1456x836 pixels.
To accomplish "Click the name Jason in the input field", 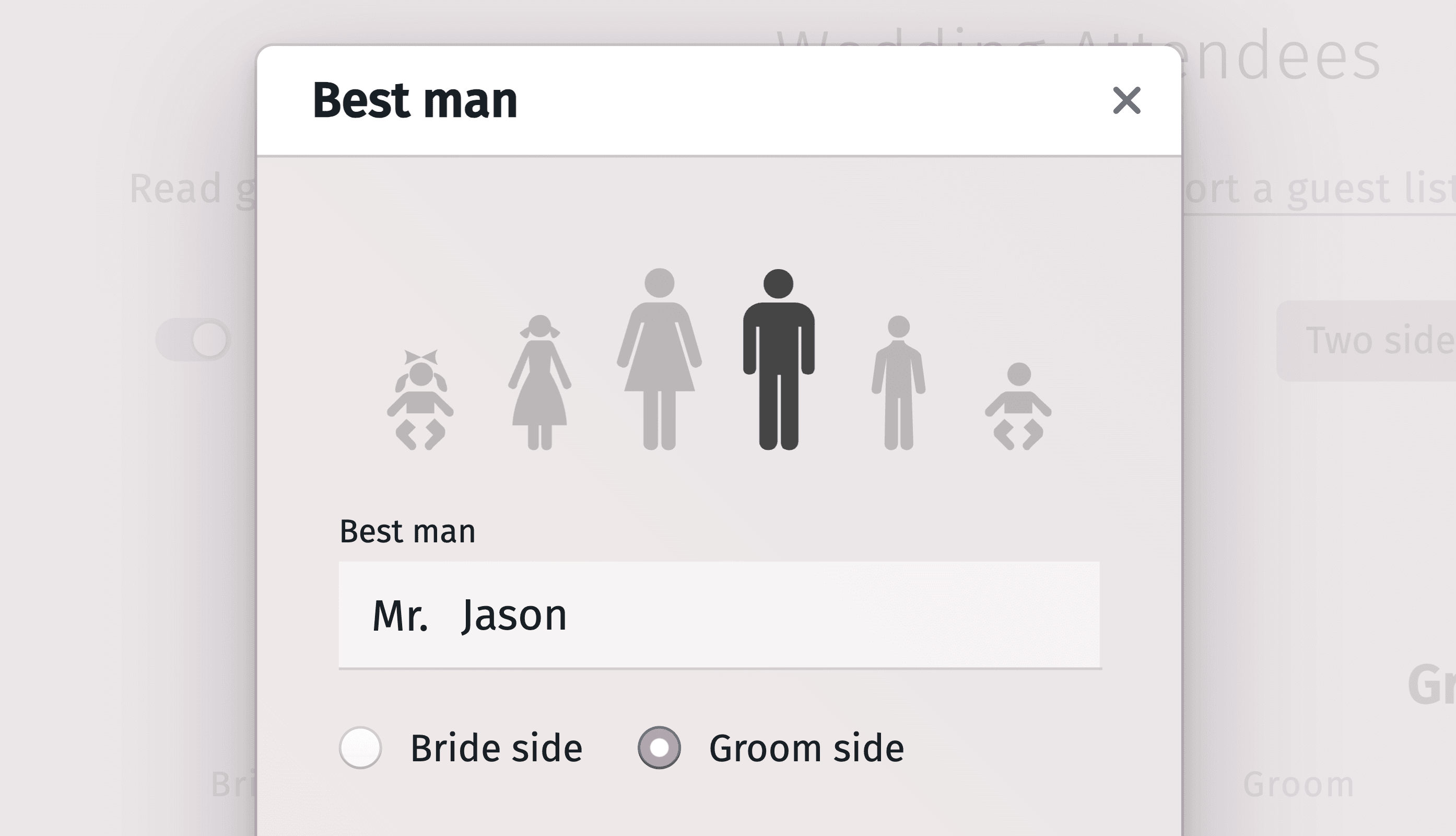I will point(514,616).
